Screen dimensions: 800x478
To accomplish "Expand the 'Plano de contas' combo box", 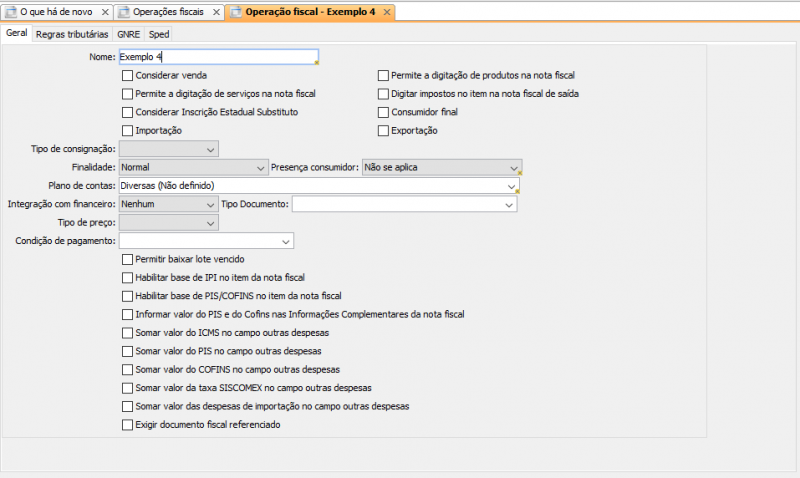I will pyautogui.click(x=511, y=186).
